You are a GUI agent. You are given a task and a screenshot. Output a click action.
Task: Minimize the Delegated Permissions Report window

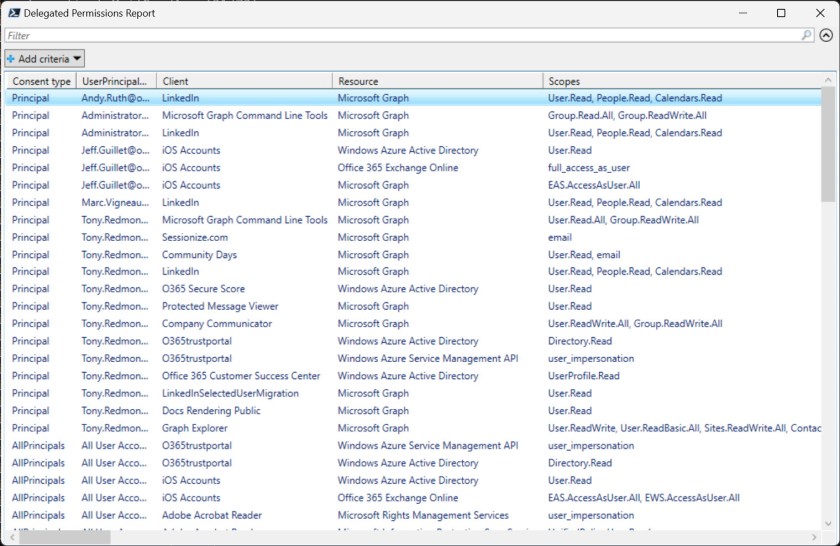(x=742, y=13)
